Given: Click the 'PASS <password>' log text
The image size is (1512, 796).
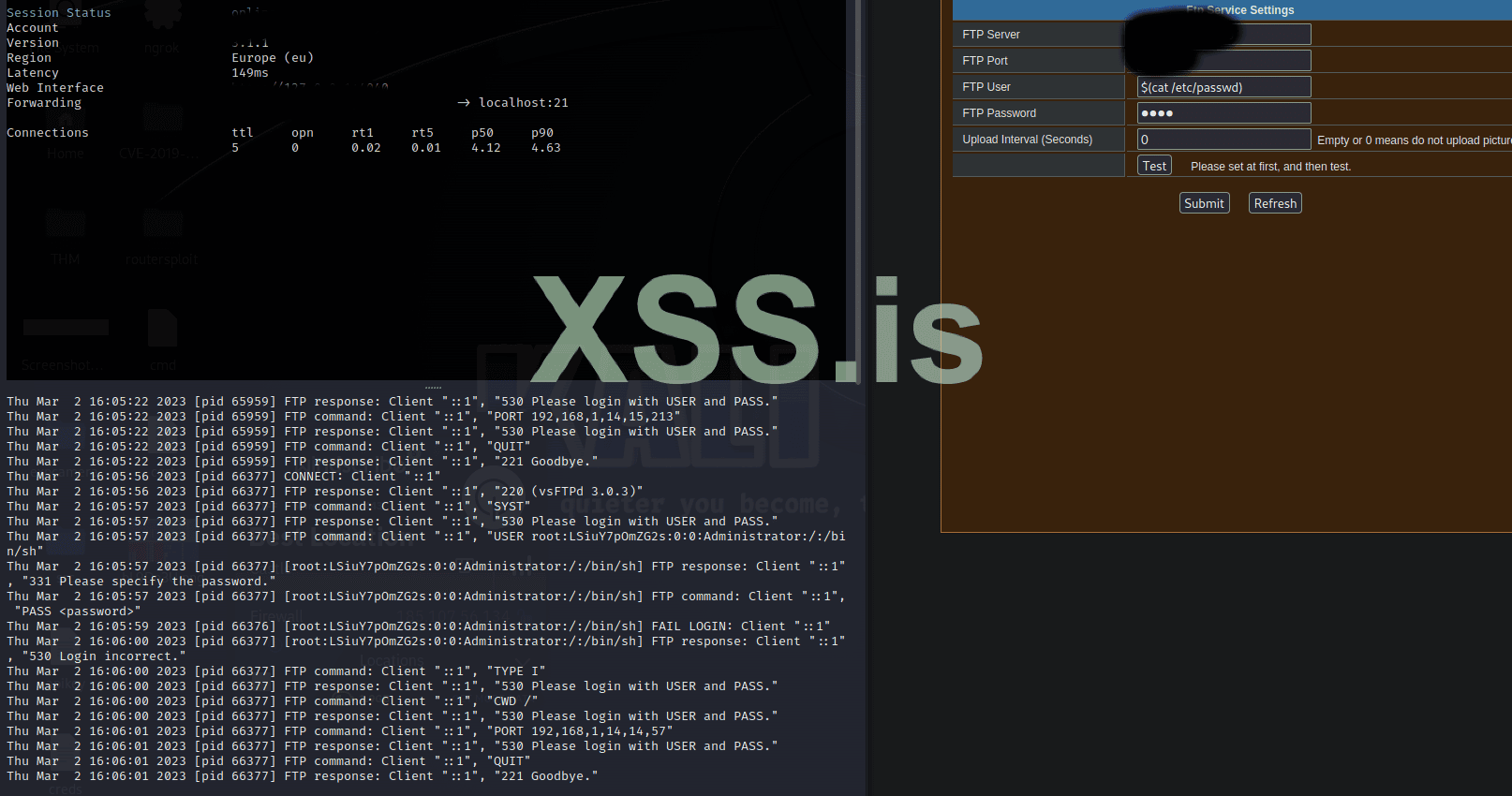Looking at the screenshot, I should (78, 612).
